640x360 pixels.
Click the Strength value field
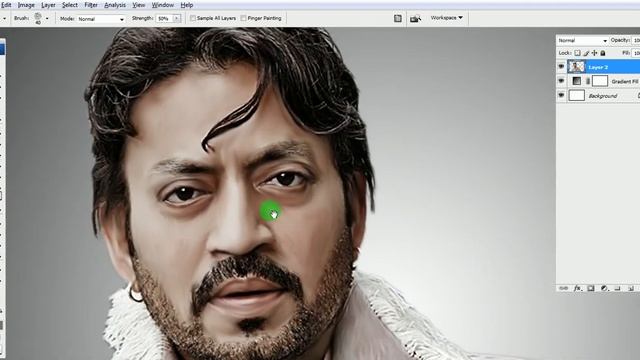(x=164, y=18)
